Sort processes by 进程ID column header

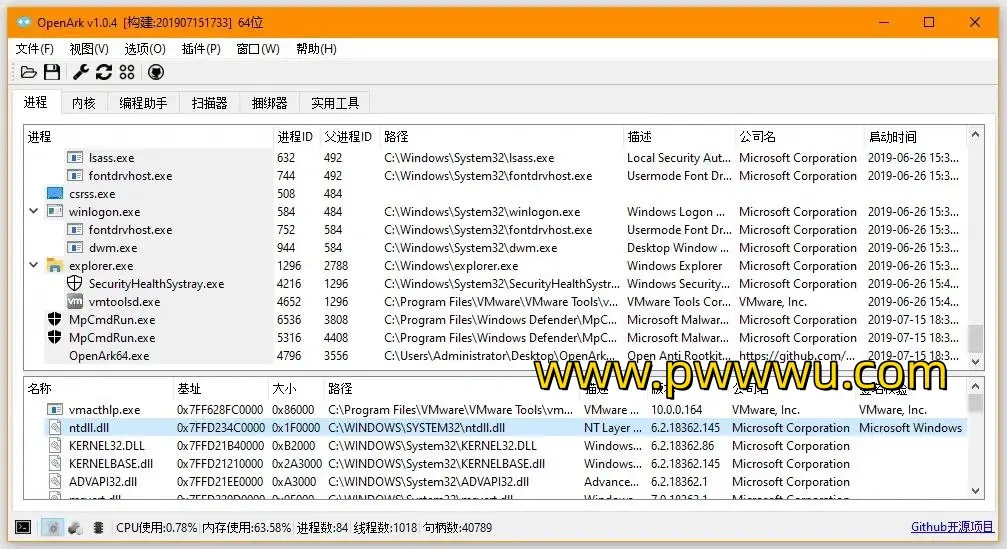pos(294,137)
